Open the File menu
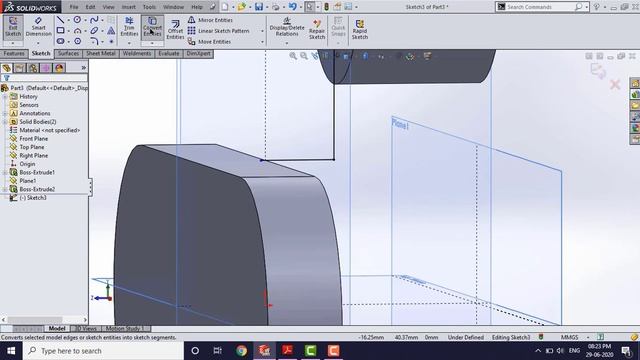This screenshot has width=640, height=360. [x=74, y=7]
